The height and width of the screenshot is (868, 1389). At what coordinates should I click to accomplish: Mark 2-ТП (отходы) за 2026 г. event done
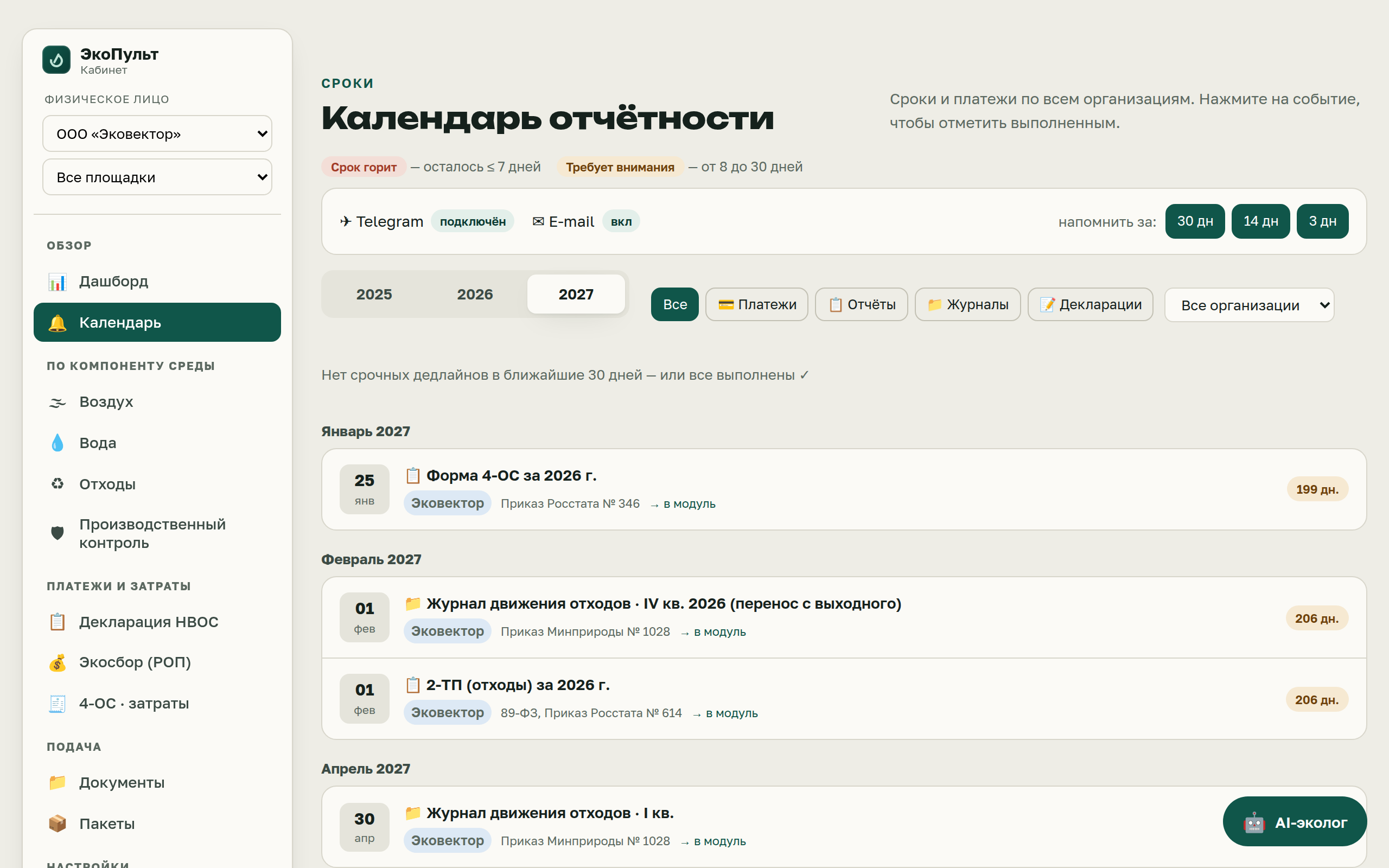844,699
